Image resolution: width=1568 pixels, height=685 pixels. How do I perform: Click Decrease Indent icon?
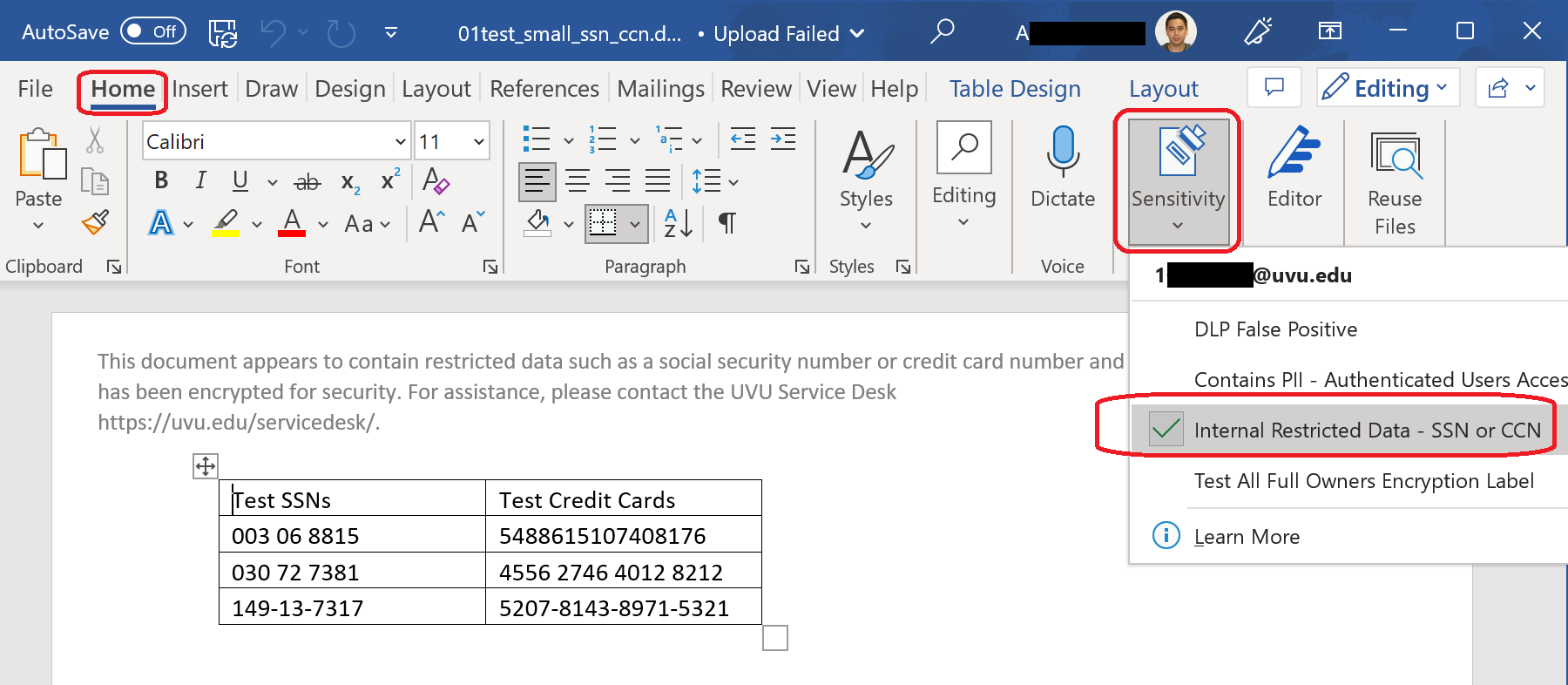click(742, 139)
